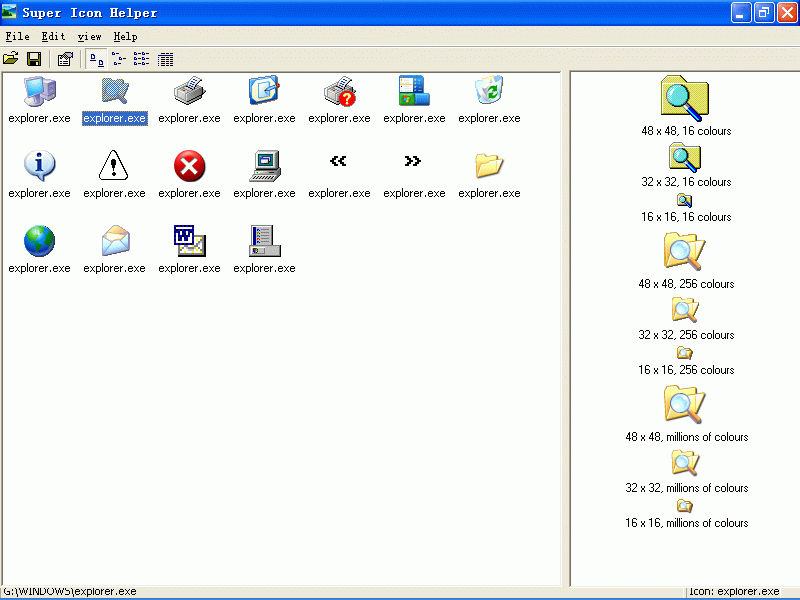Click the '32 x 32, 256 colours' label
This screenshot has width=800, height=600.
(686, 335)
